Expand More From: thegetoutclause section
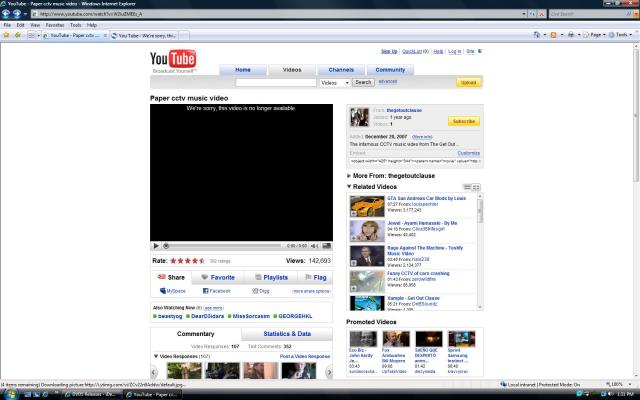Image resolution: width=640 pixels, height=400 pixels. coord(349,176)
